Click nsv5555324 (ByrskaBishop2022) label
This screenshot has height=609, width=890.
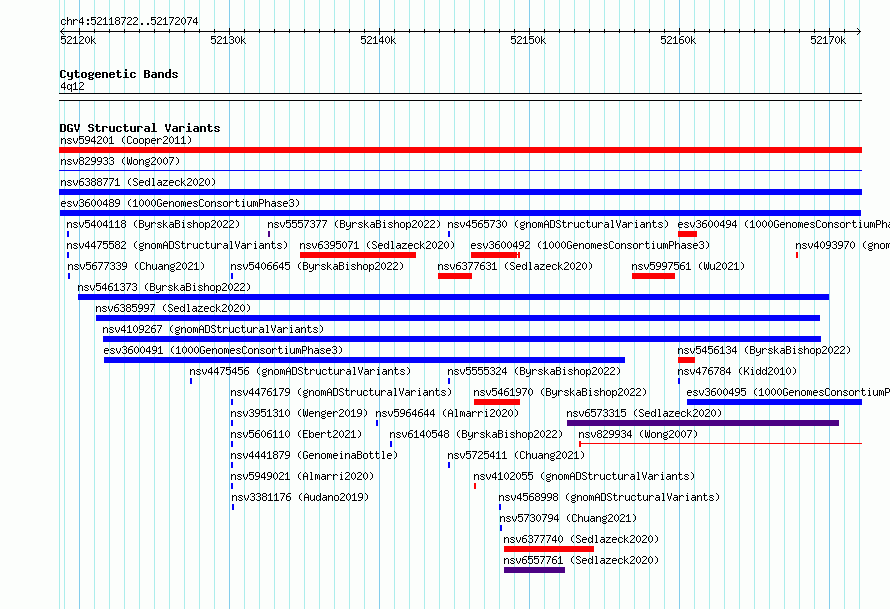pyautogui.click(x=534, y=371)
